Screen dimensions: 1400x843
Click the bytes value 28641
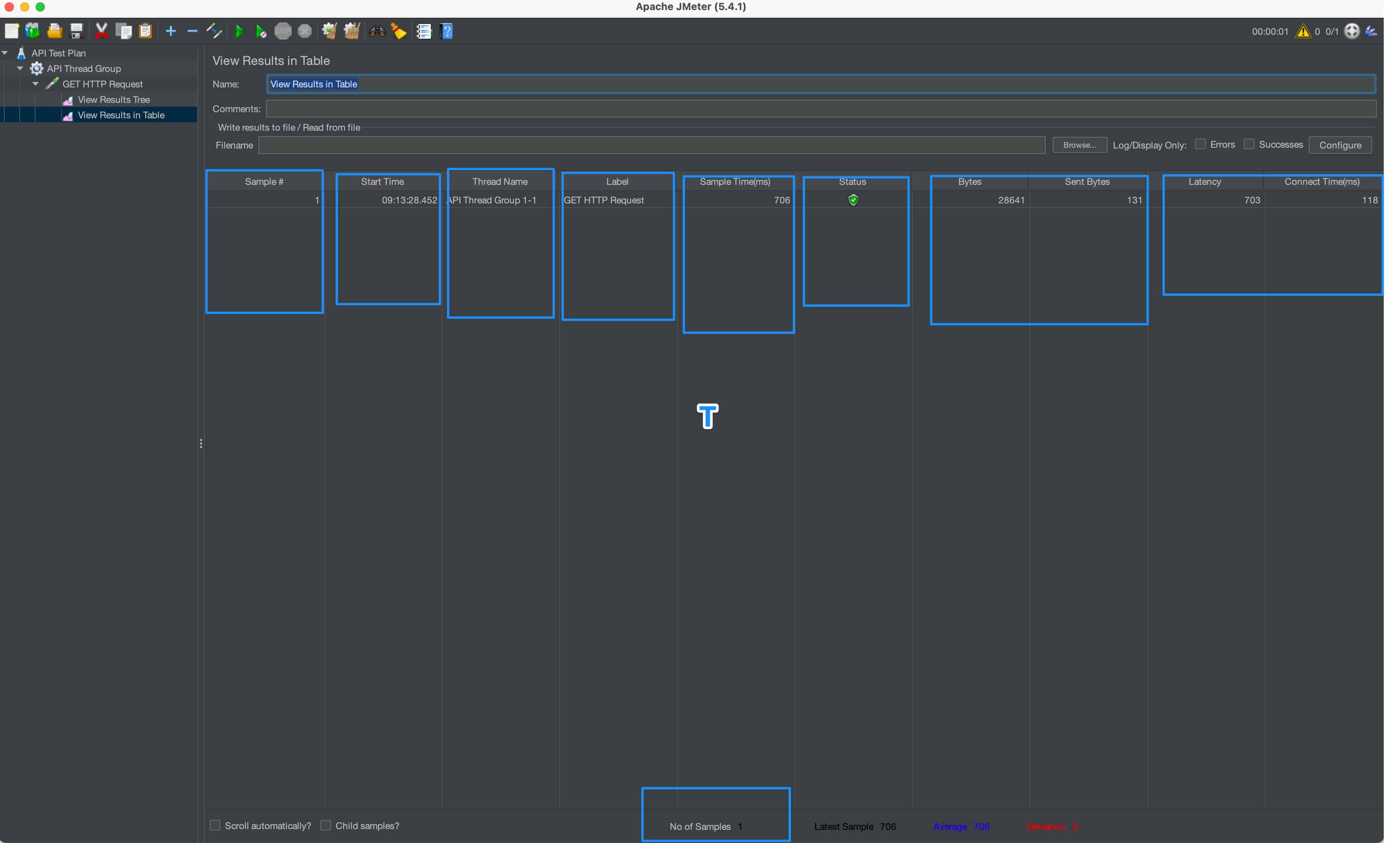point(1012,200)
